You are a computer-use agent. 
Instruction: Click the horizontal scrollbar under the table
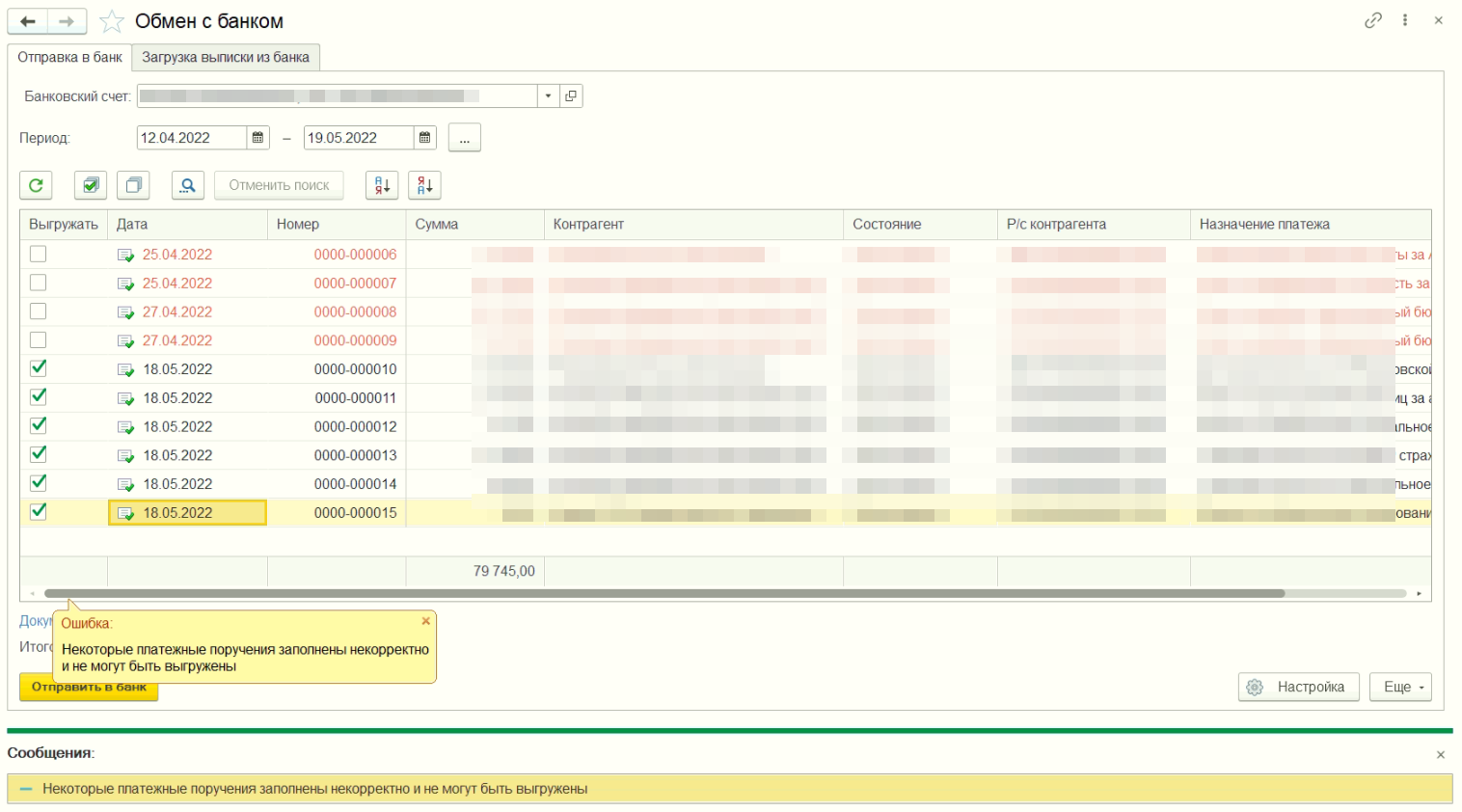point(663,593)
